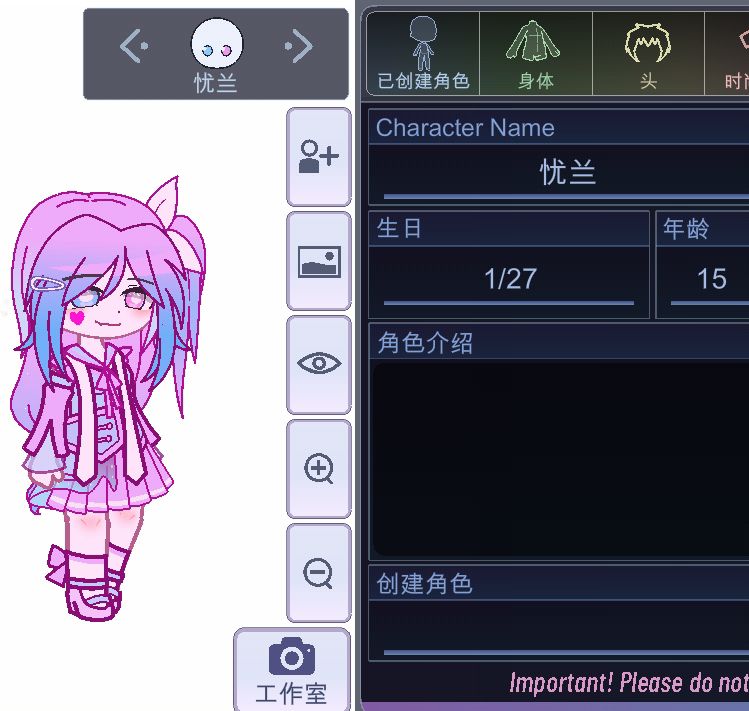This screenshot has height=711, width=749.
Task: Click the 角色介绍 description text area
Action: point(560,459)
